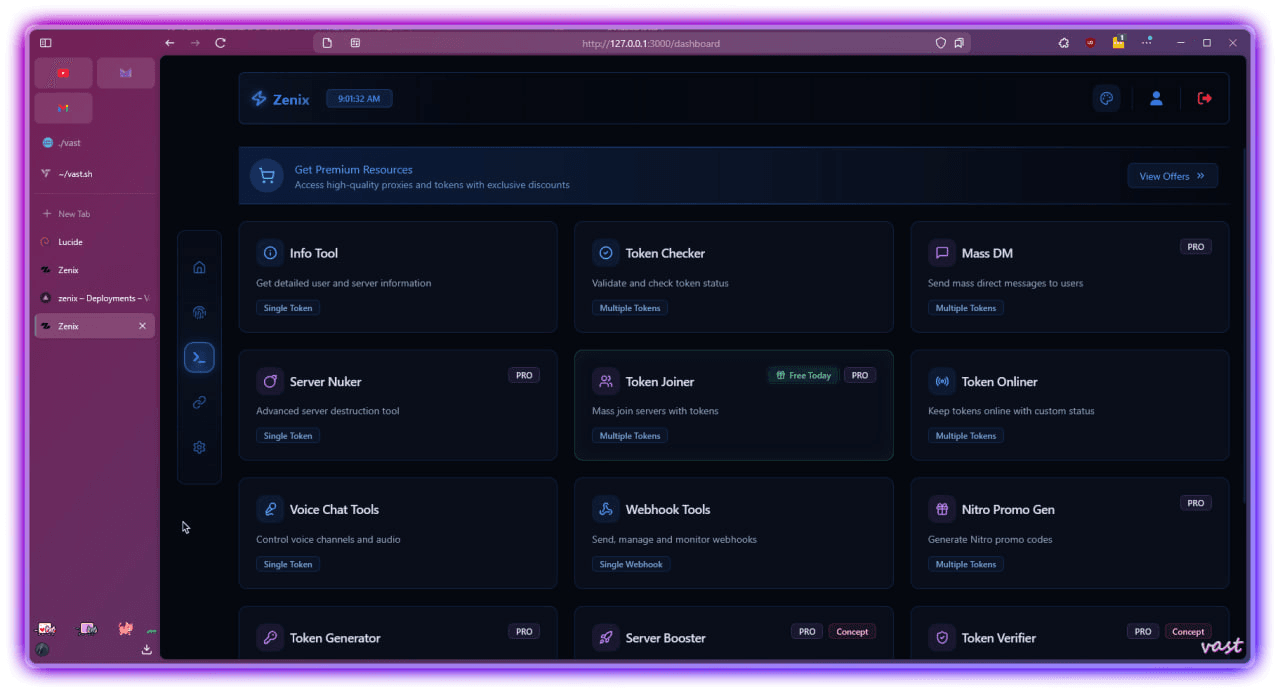Click the Single Token tag on Voice Chat Tools
The image size is (1280, 693).
[x=288, y=564]
